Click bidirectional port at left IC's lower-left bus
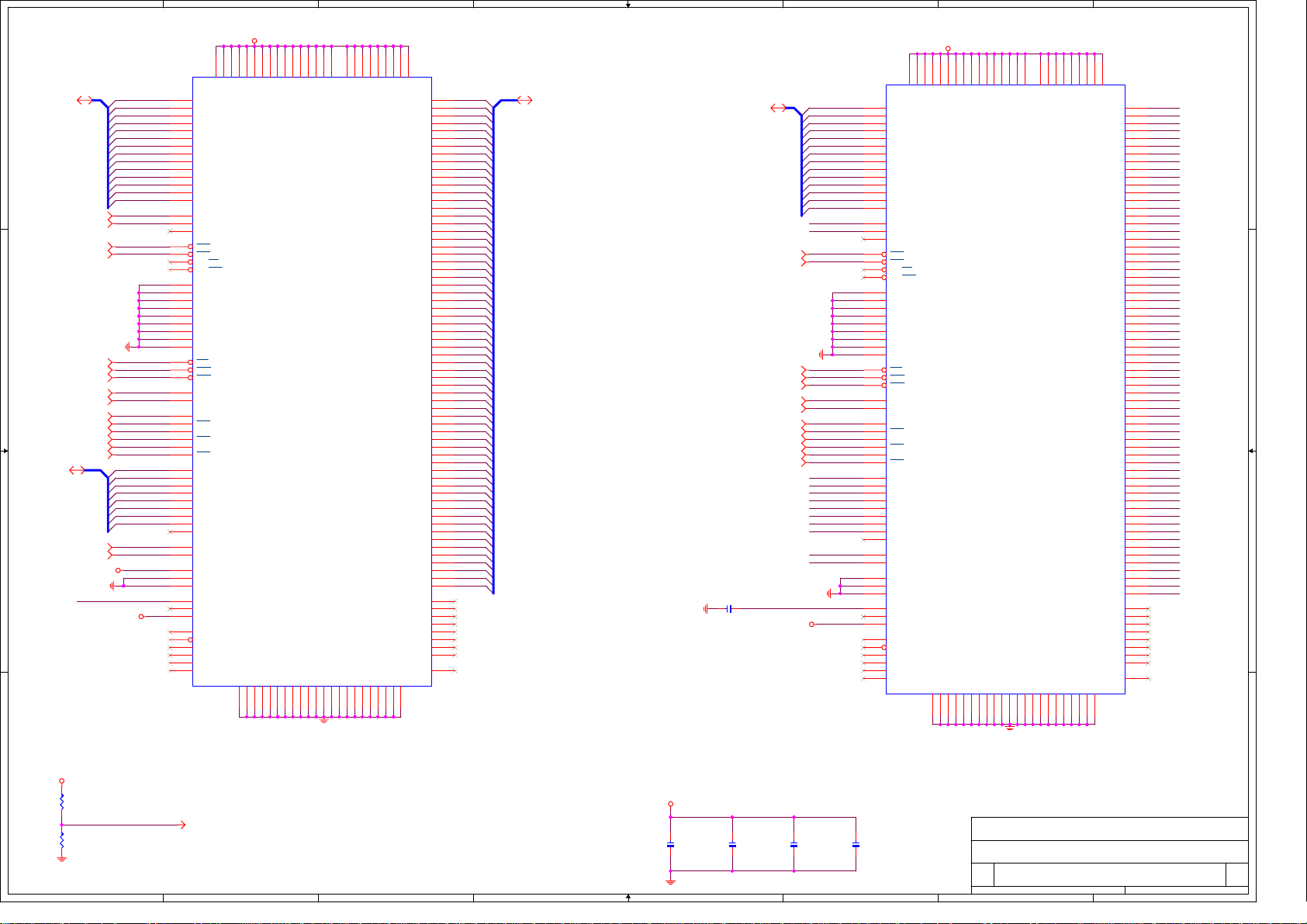This screenshot has height=924, width=1307. tap(77, 470)
